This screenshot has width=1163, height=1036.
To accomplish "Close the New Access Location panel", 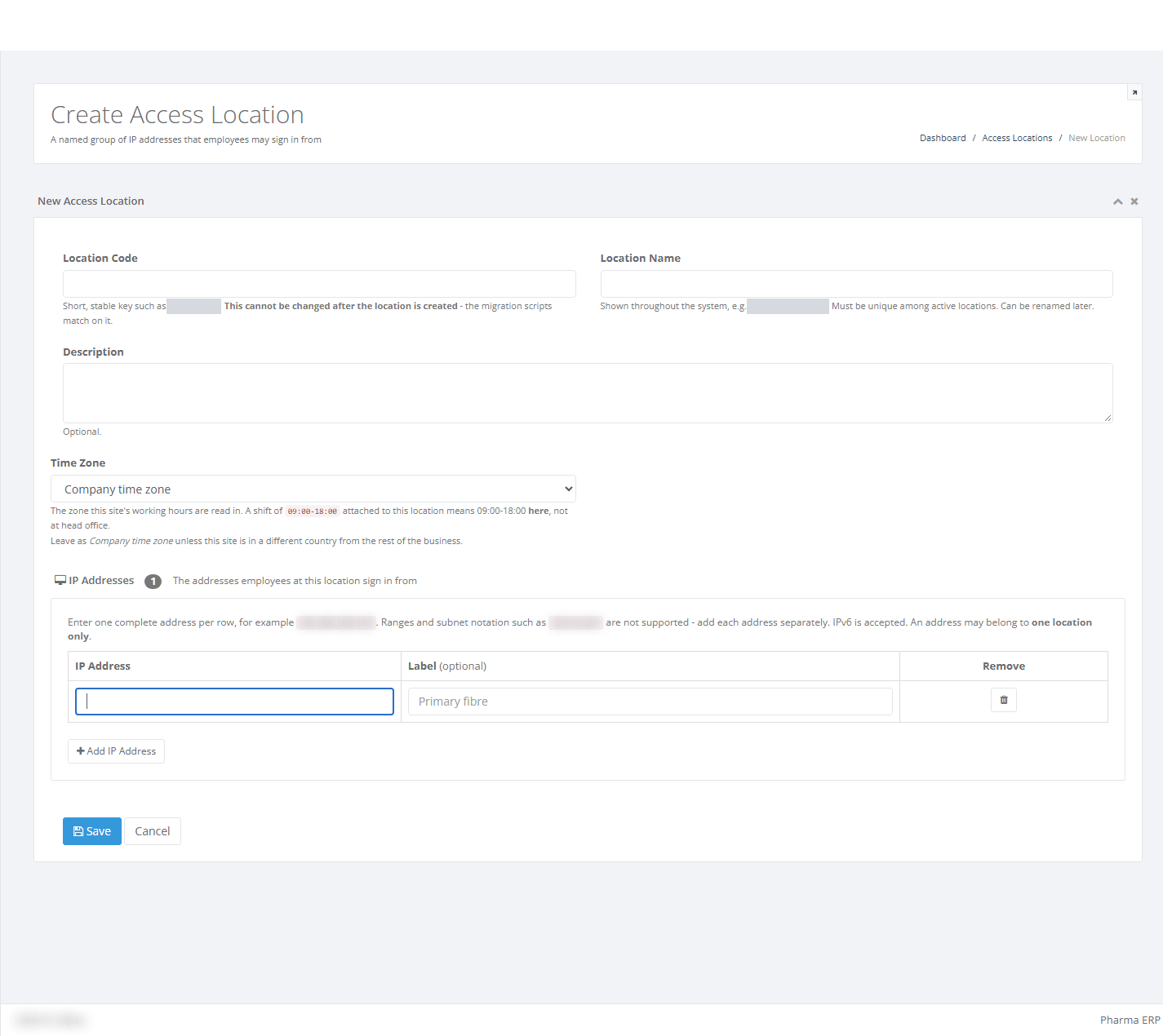I will pyautogui.click(x=1134, y=201).
